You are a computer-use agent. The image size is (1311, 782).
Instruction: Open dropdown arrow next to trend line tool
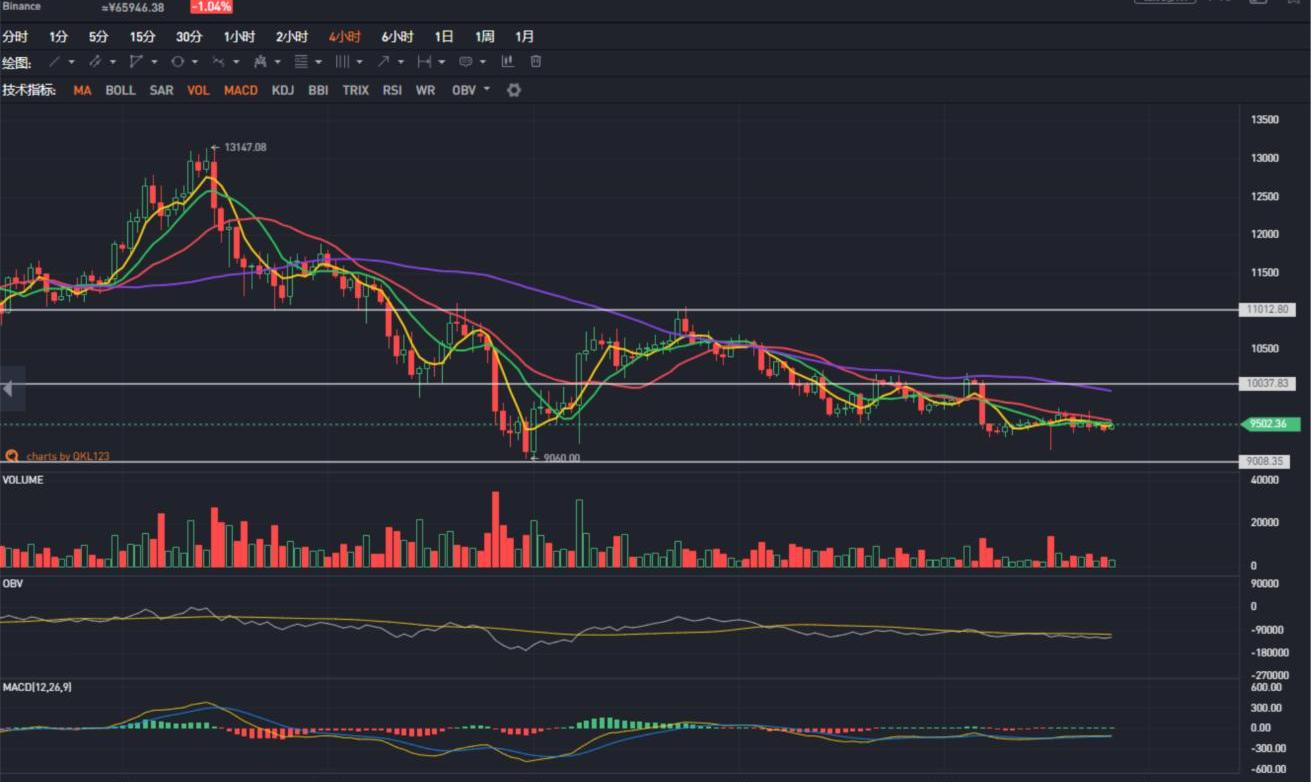click(72, 62)
